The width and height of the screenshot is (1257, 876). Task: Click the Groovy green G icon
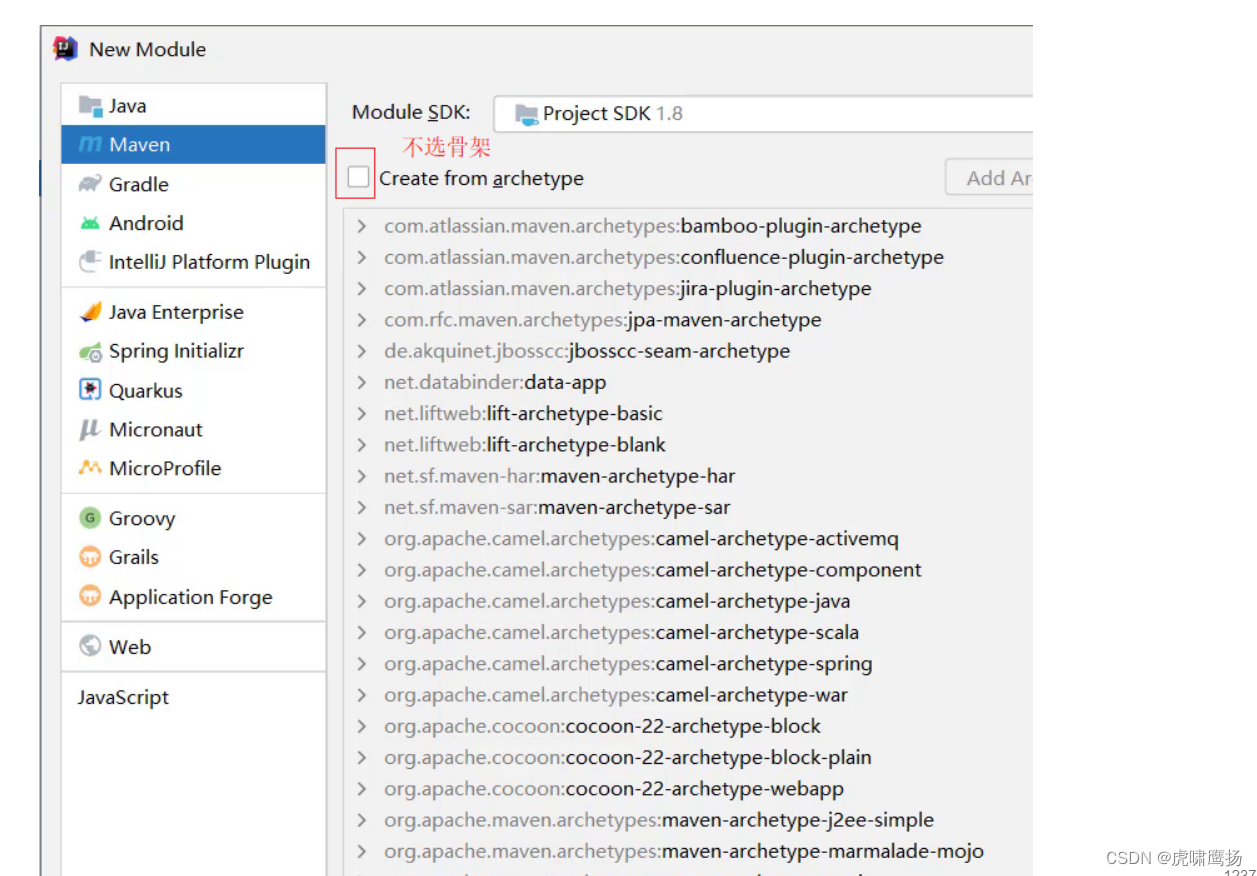click(91, 518)
